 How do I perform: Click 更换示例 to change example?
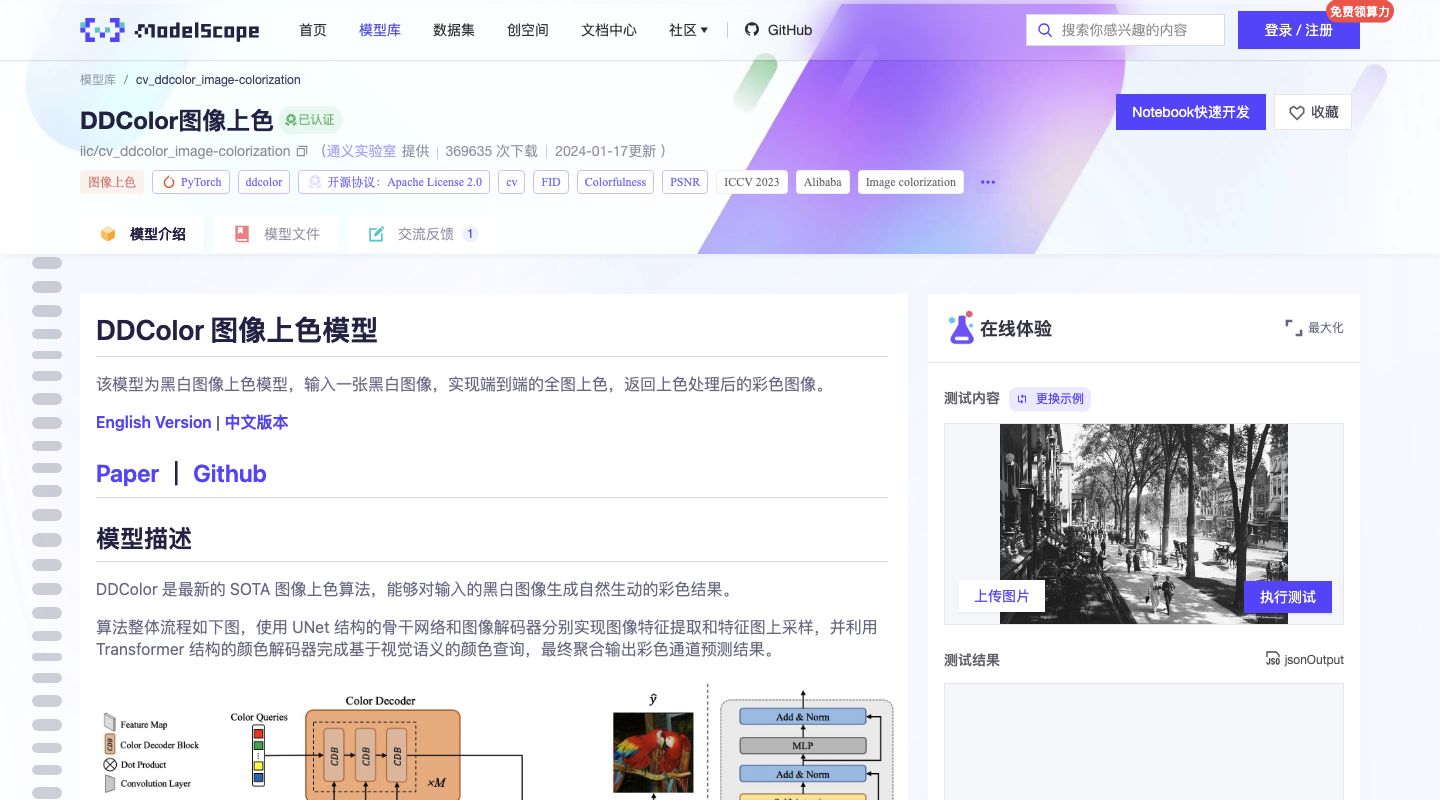pos(1050,399)
